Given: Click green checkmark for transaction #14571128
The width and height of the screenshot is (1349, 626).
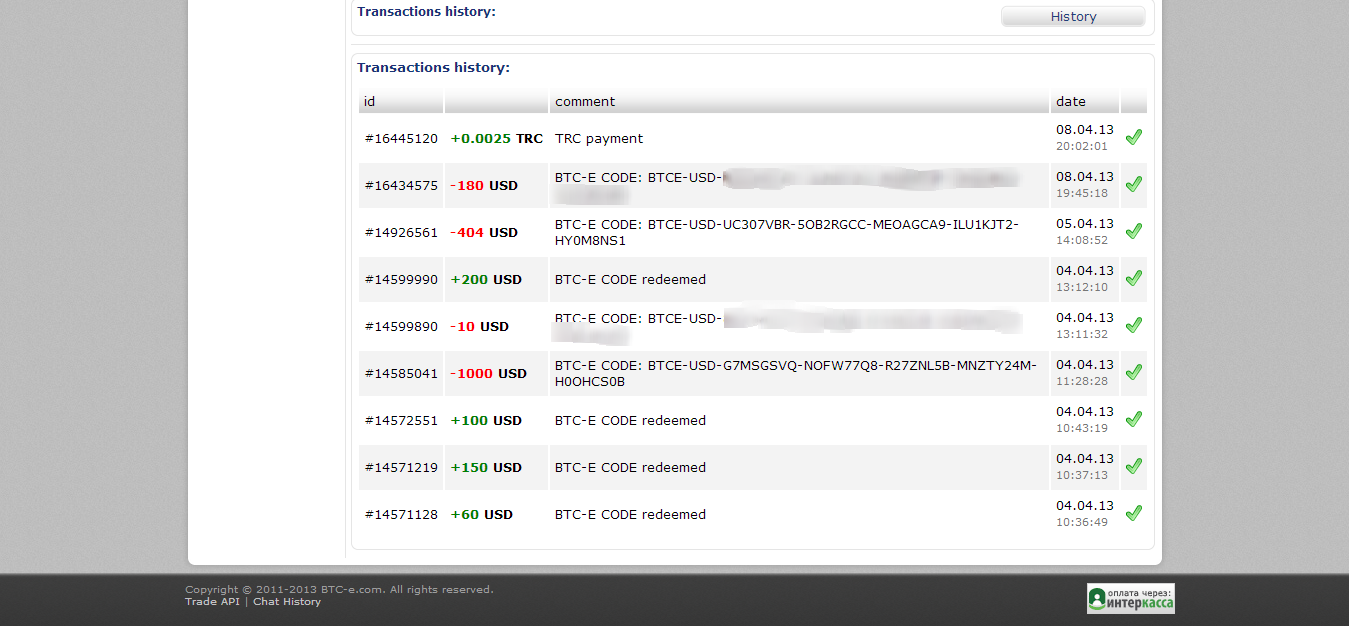Looking at the screenshot, I should click(1133, 514).
